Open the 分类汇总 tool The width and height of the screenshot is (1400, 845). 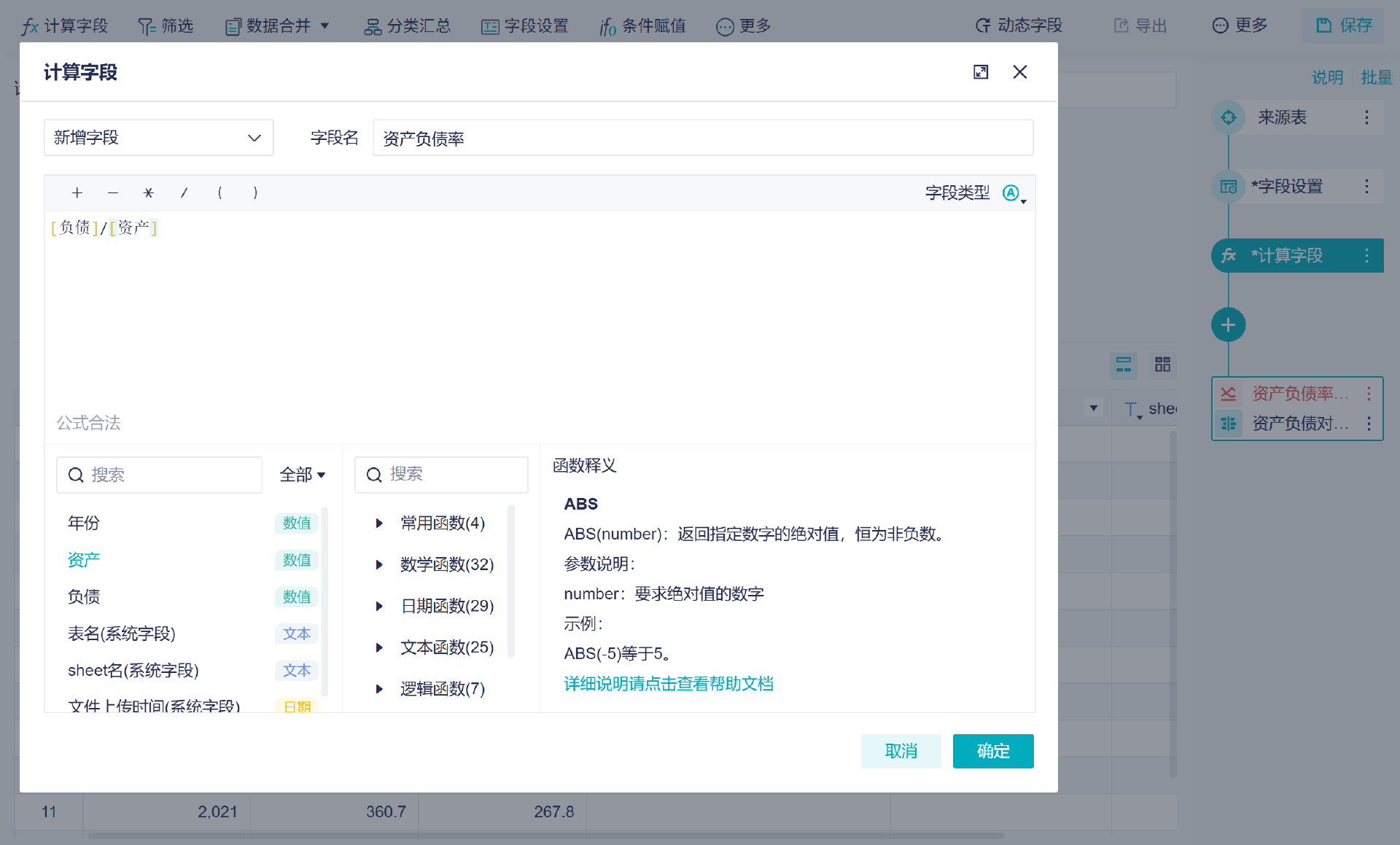point(407,26)
